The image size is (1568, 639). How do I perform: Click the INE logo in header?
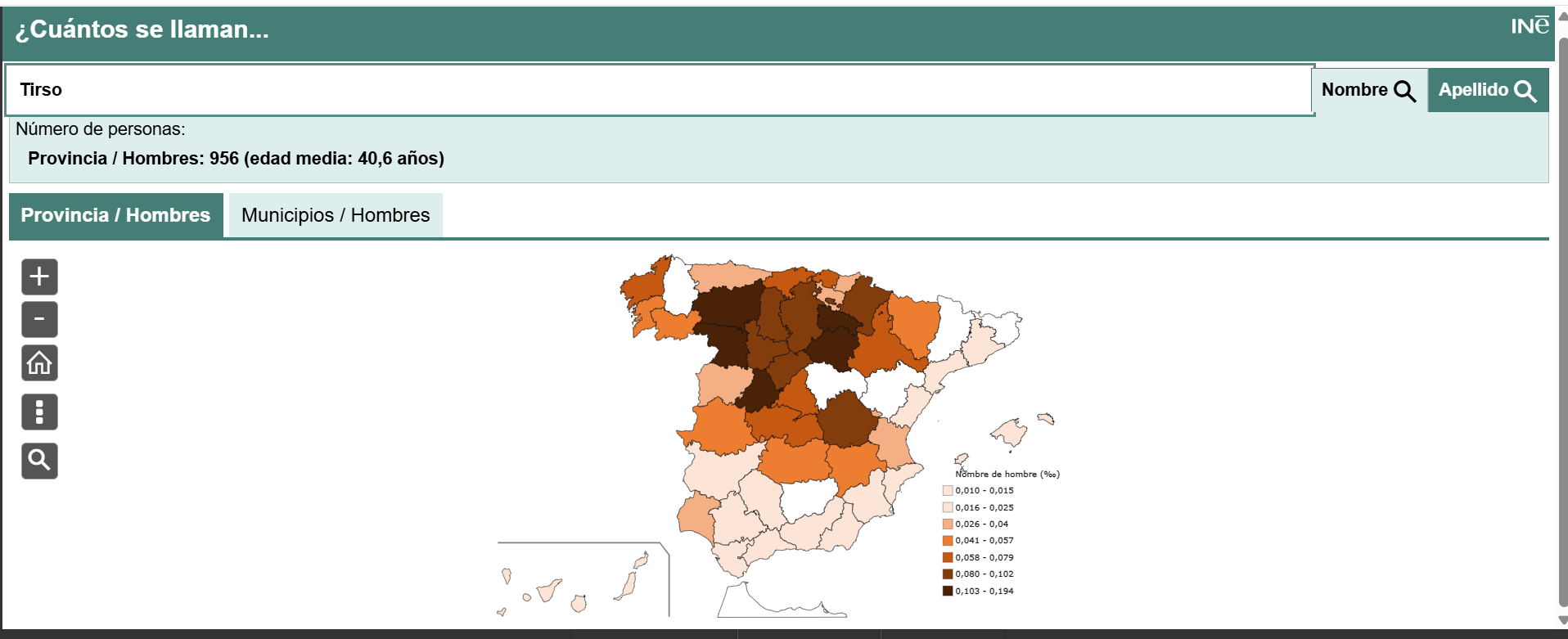click(1529, 26)
